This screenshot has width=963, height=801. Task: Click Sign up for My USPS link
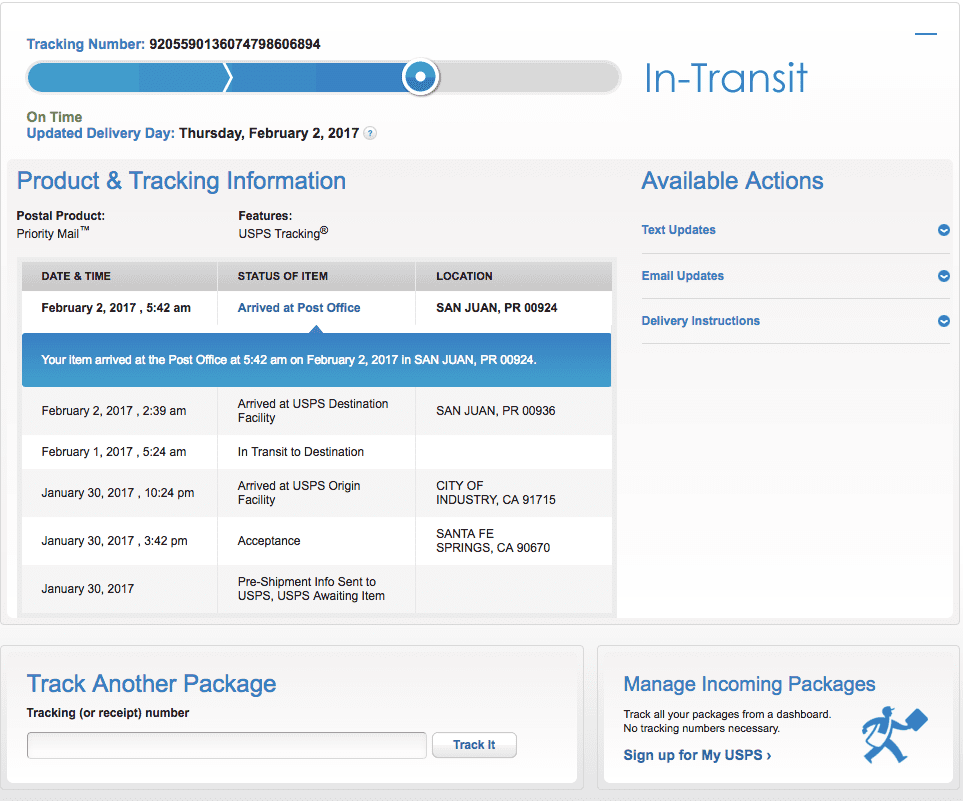(697, 755)
